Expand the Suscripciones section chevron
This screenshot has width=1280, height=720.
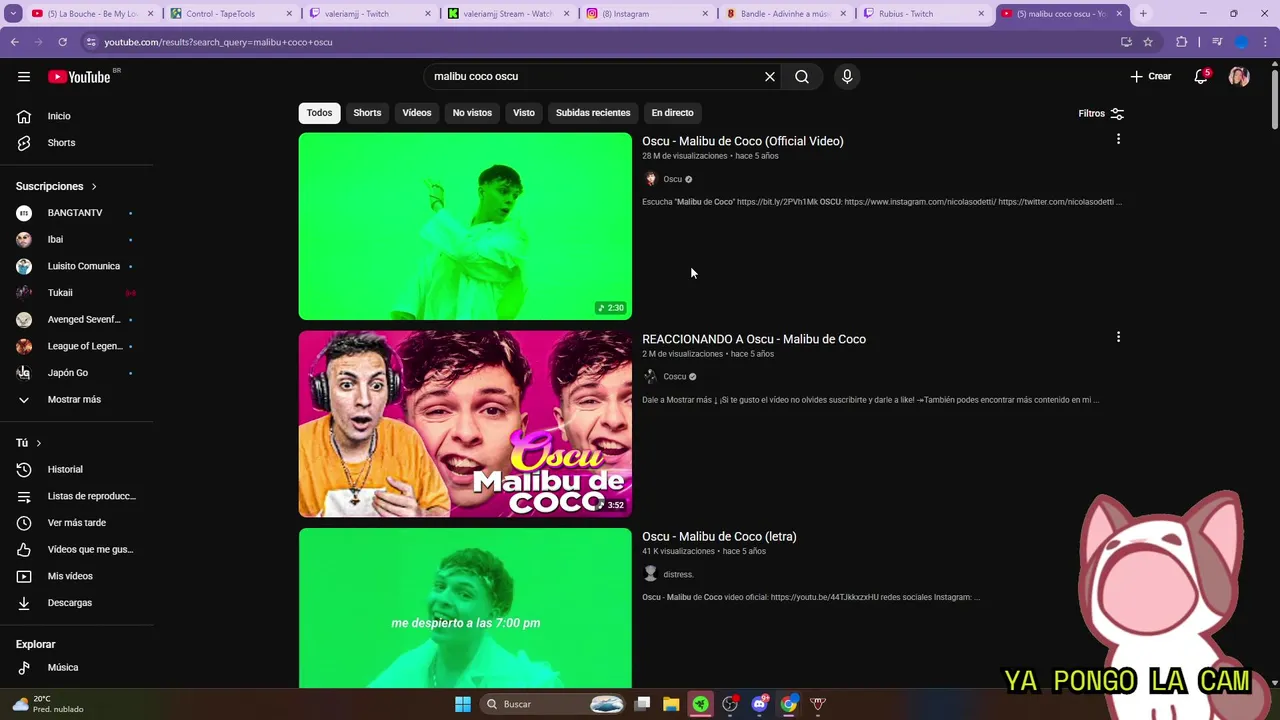tap(94, 187)
